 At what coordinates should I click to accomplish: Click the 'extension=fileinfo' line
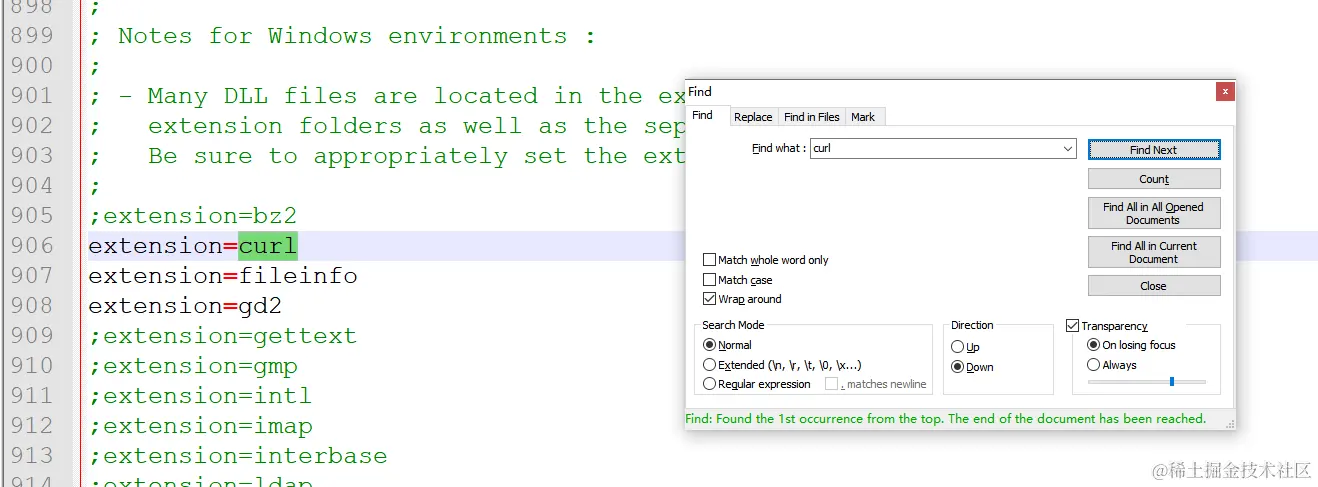(223, 276)
